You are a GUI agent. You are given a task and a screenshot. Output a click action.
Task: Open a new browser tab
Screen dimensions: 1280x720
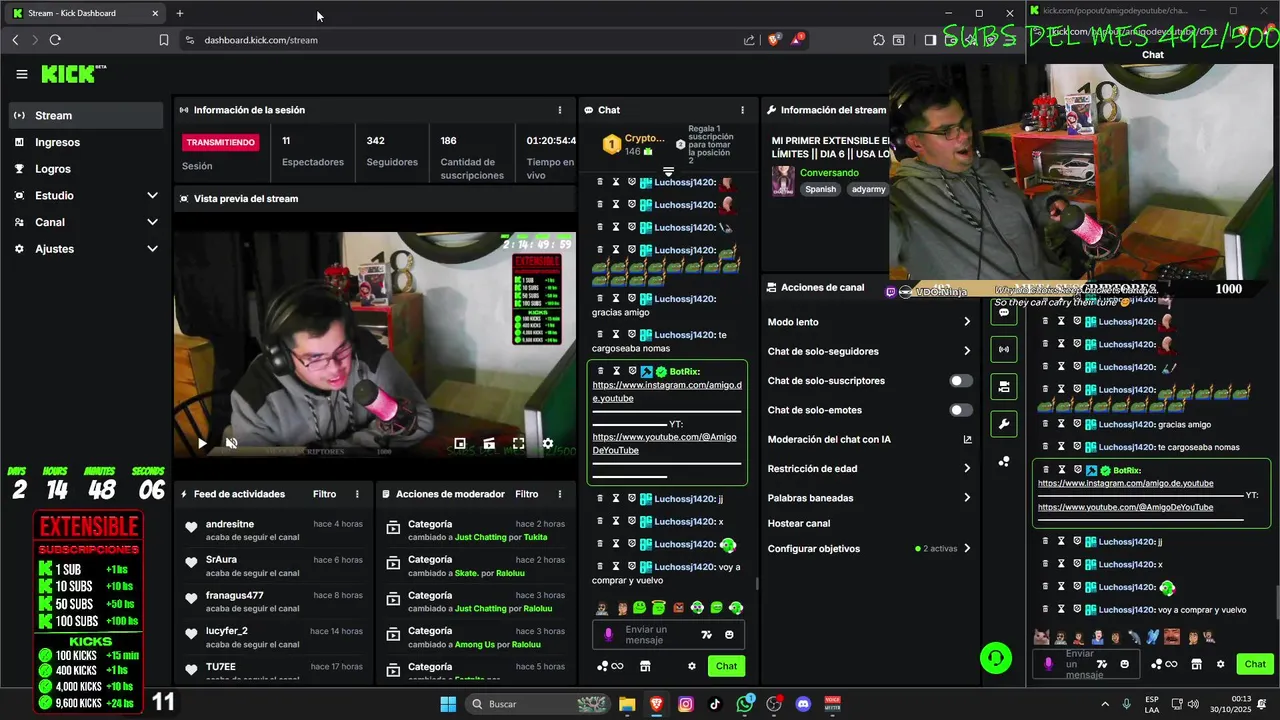(x=180, y=13)
